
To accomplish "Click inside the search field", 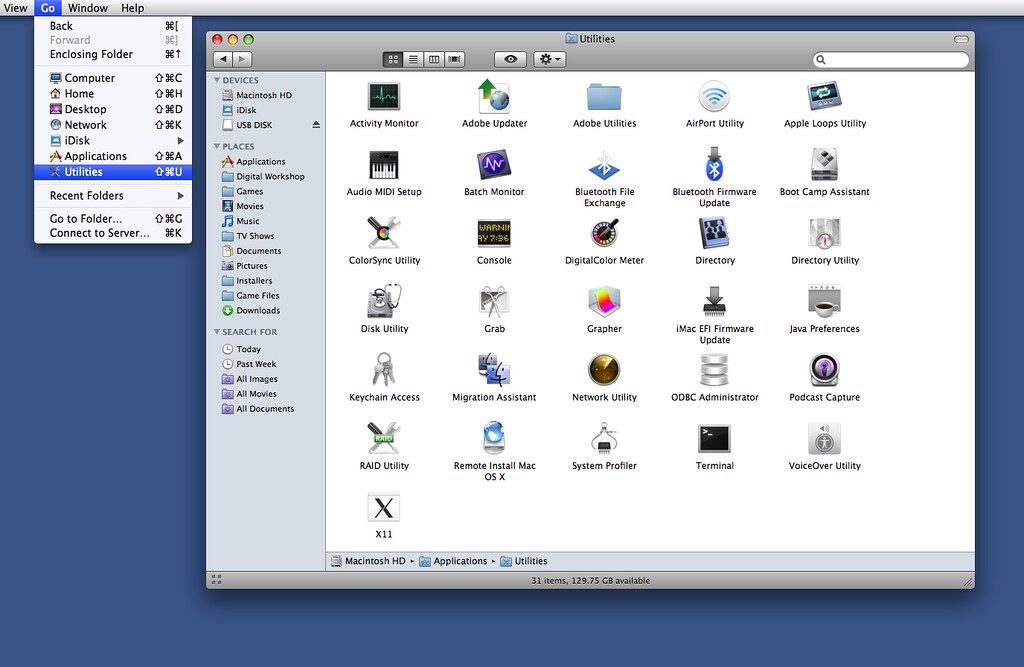I will coord(888,59).
